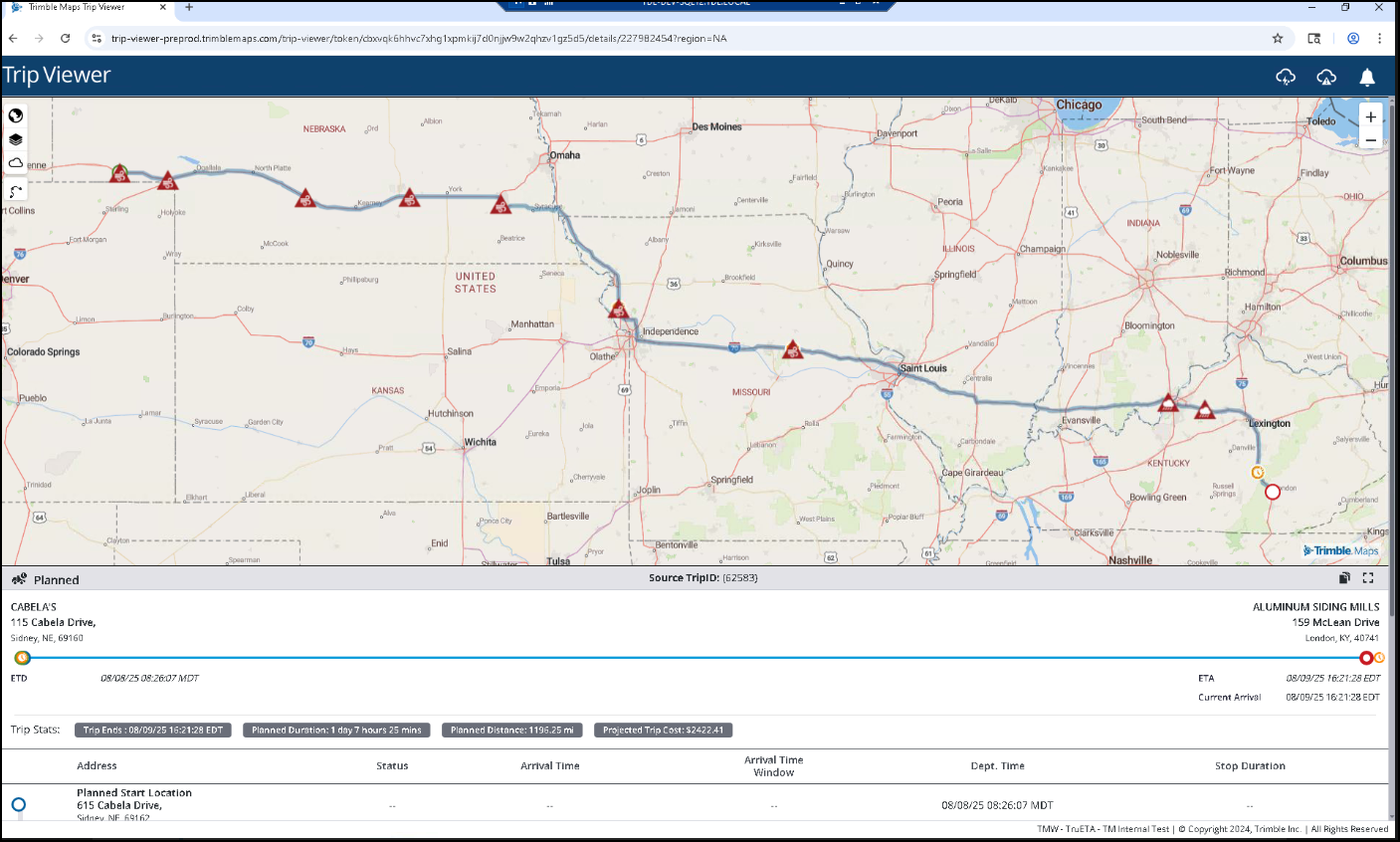This screenshot has height=842, width=1400.
Task: Copy trip details with the copy icon
Action: point(1344,578)
